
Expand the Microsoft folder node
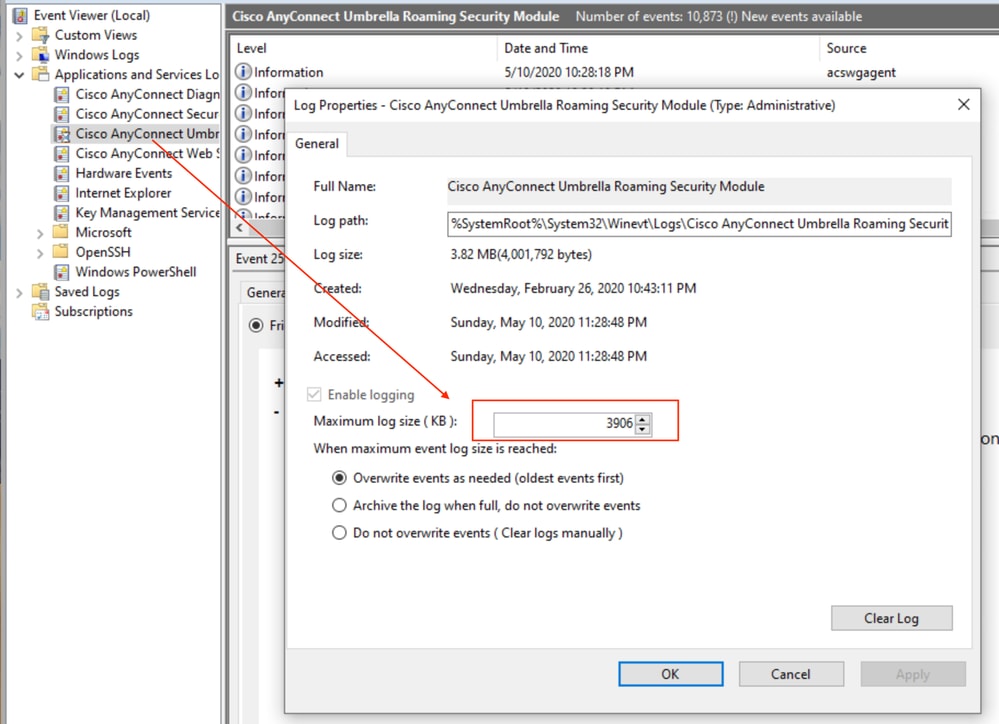click(x=40, y=234)
